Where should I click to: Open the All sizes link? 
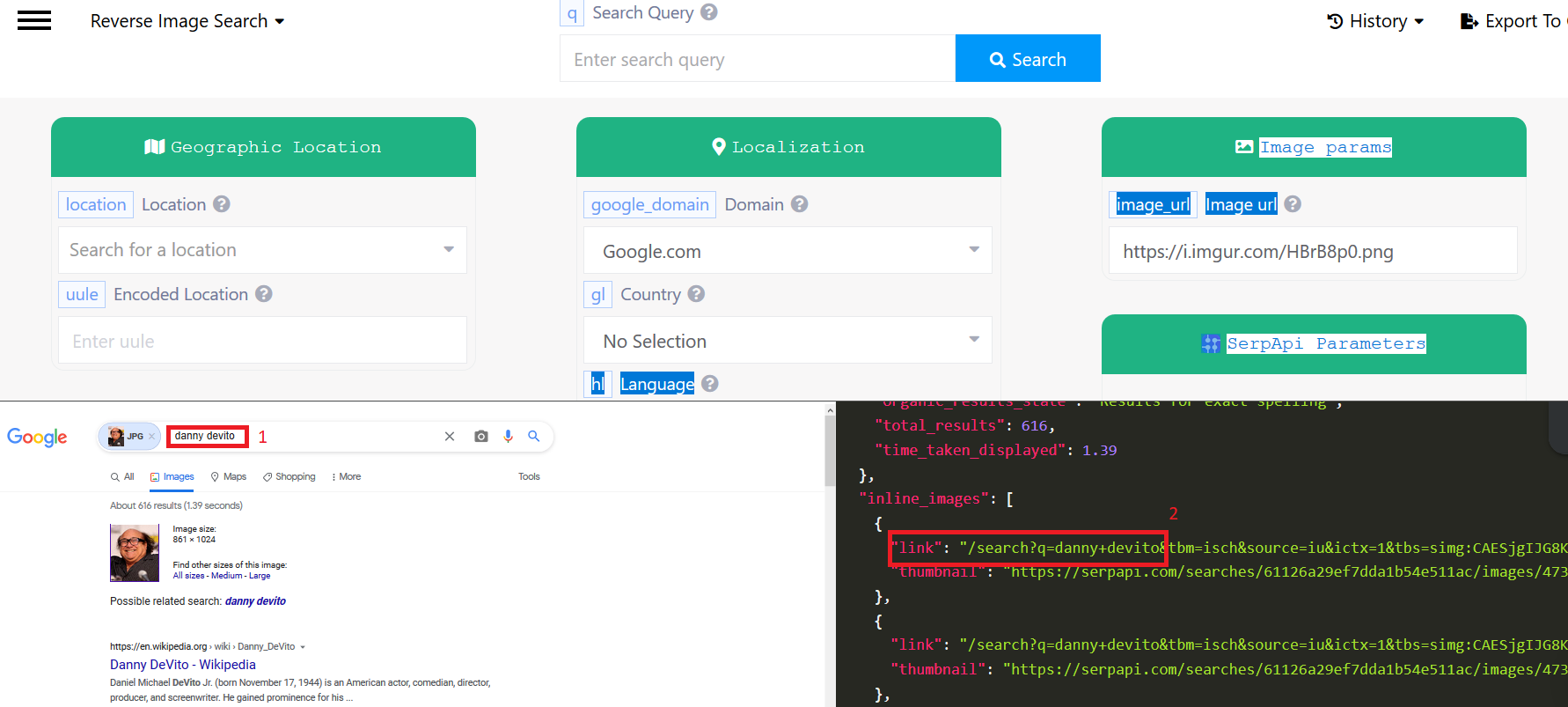coord(189,576)
